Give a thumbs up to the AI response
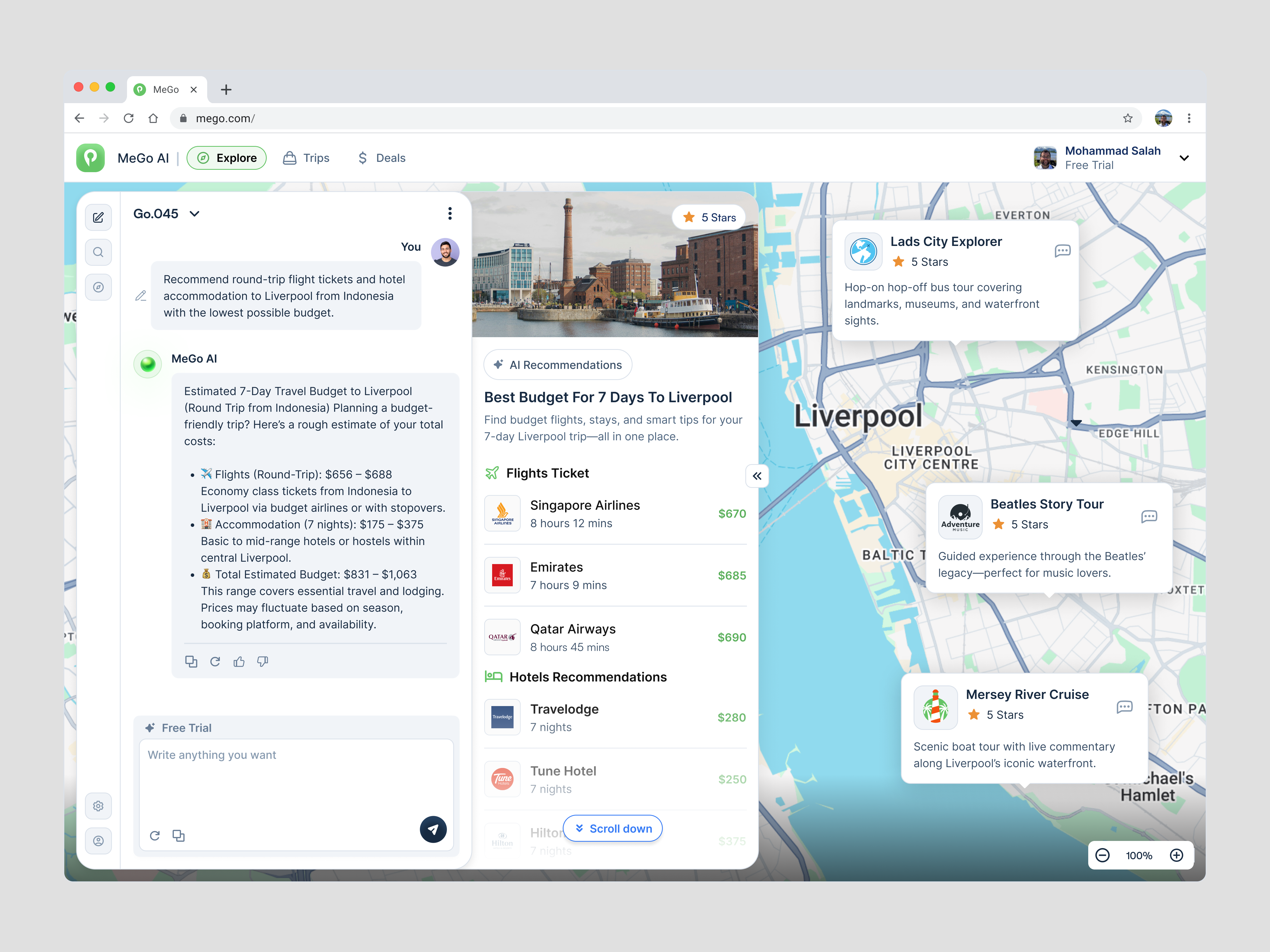The image size is (1270, 952). (x=239, y=661)
